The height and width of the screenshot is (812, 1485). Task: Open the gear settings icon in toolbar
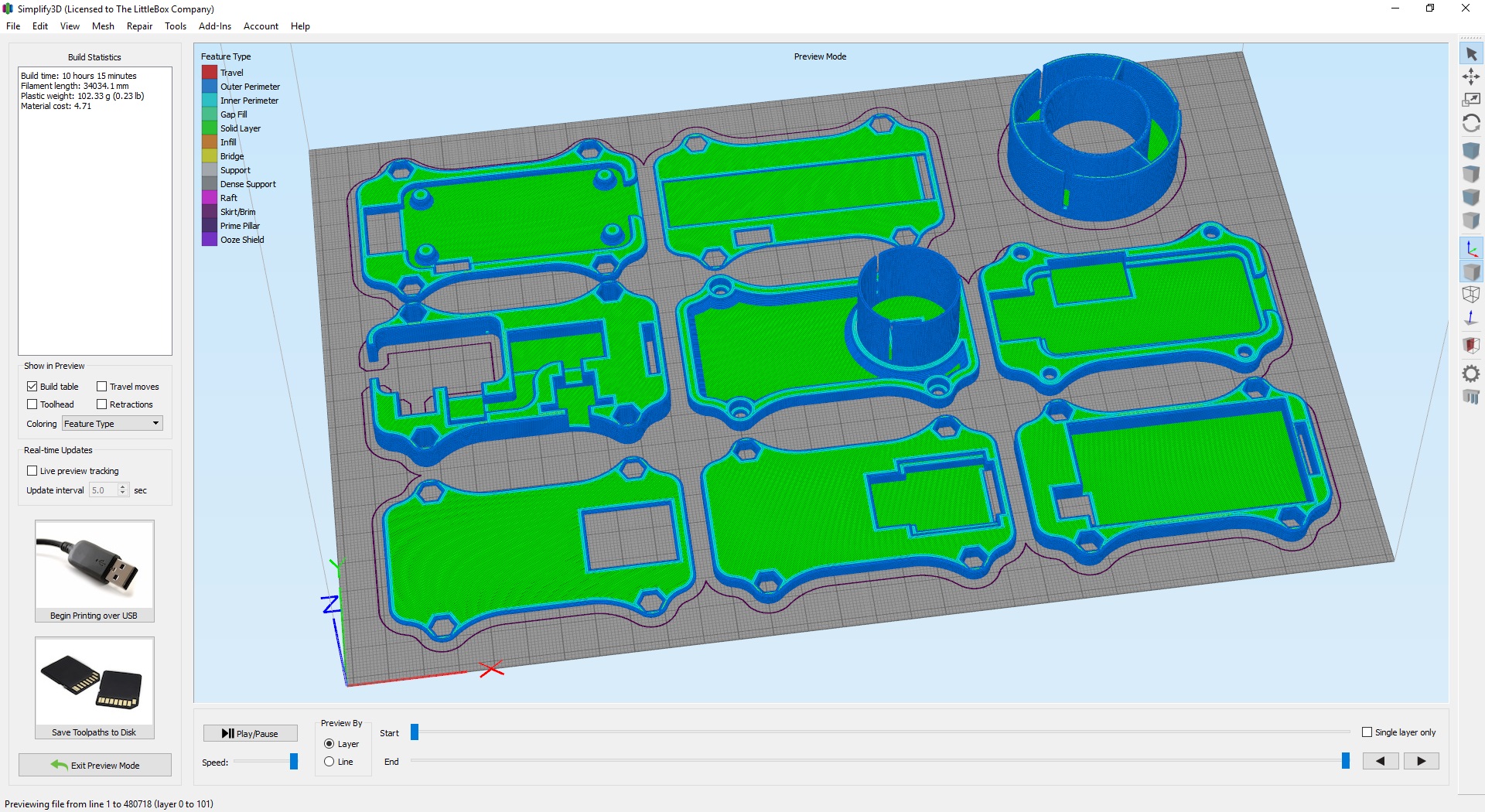[x=1471, y=374]
